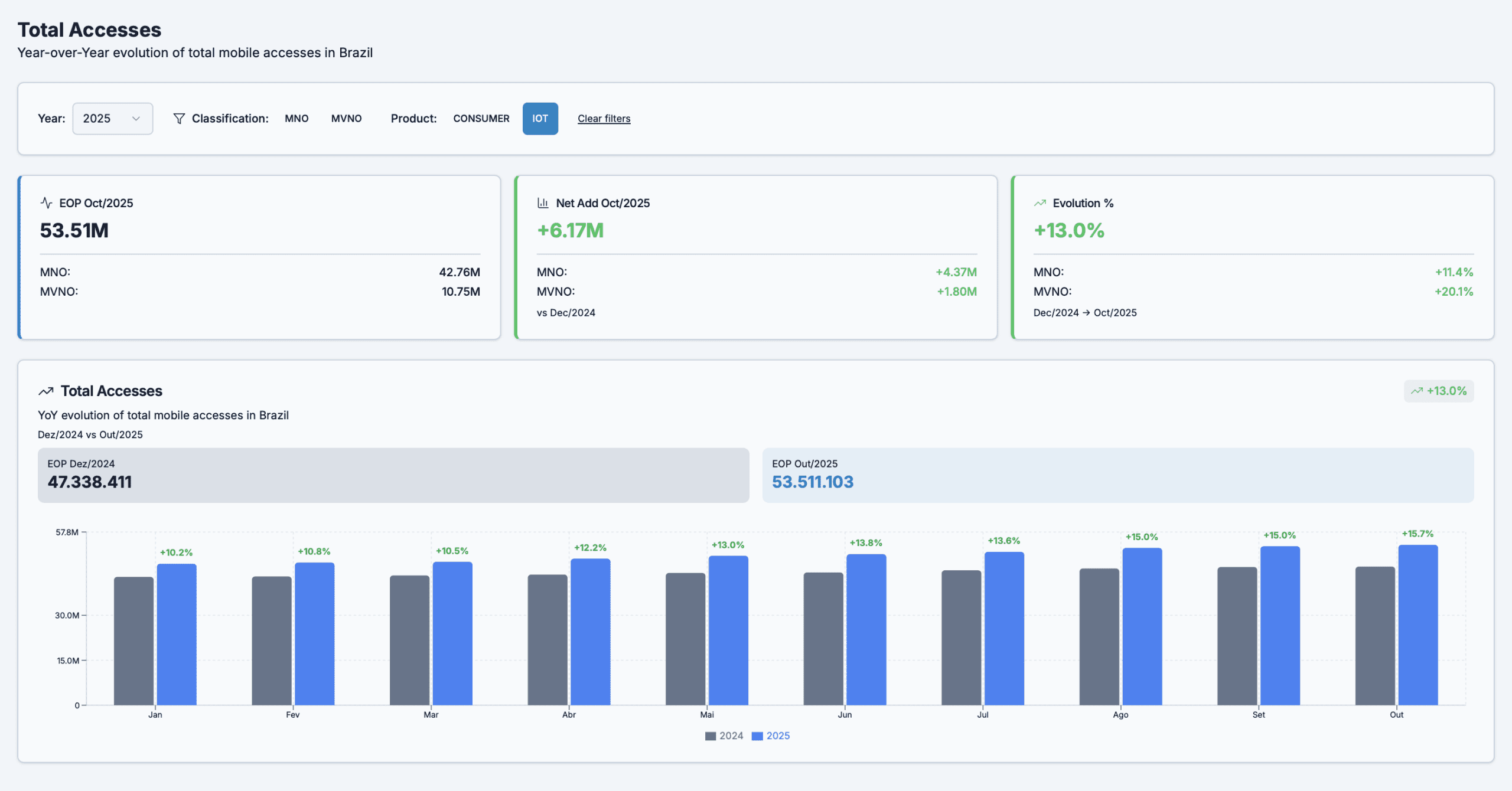Enable the CONSUMER product filter
This screenshot has width=1512, height=791.
481,119
